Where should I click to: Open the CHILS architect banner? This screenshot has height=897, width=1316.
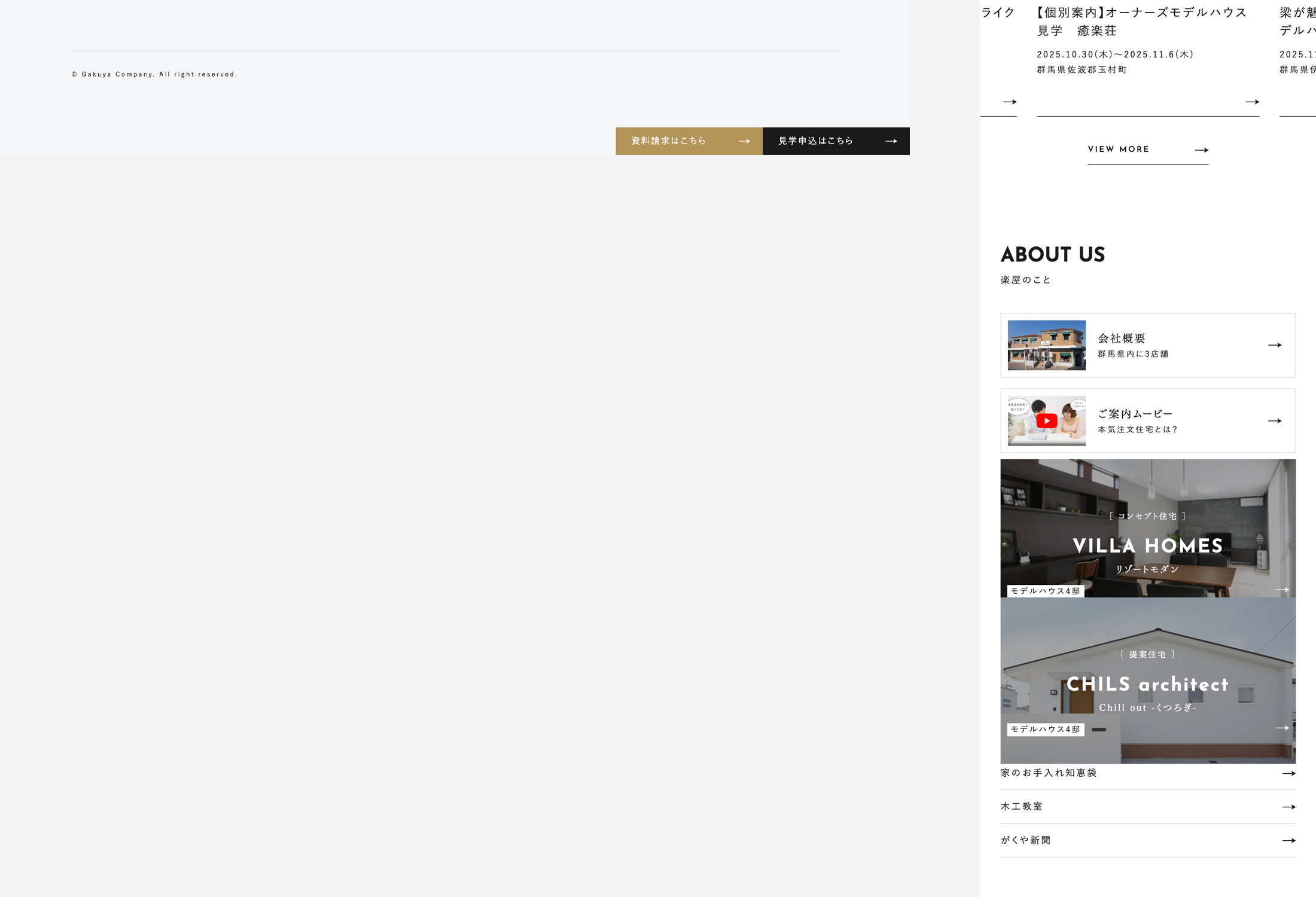(1147, 685)
